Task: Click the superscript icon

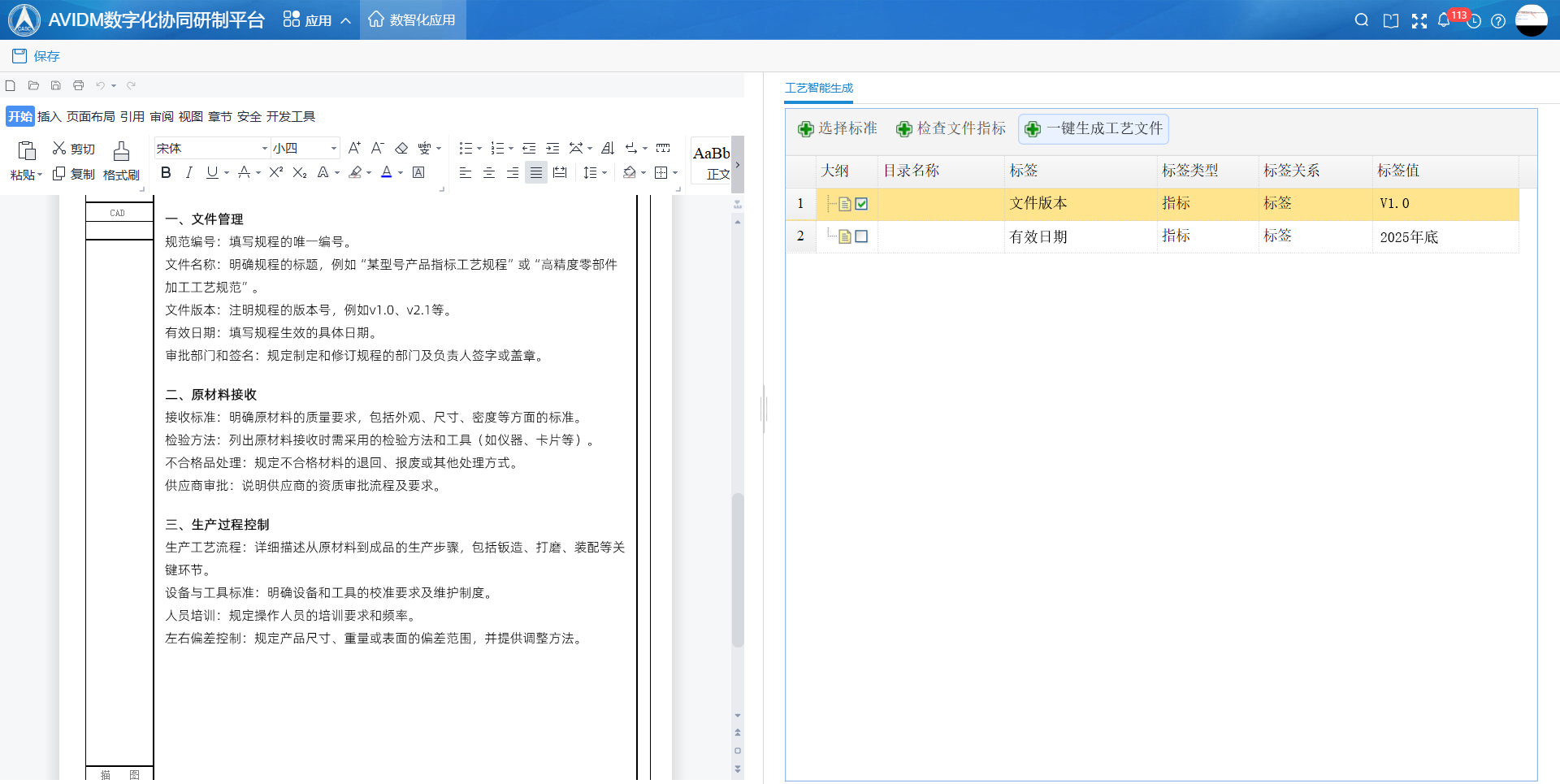Action: (276, 172)
